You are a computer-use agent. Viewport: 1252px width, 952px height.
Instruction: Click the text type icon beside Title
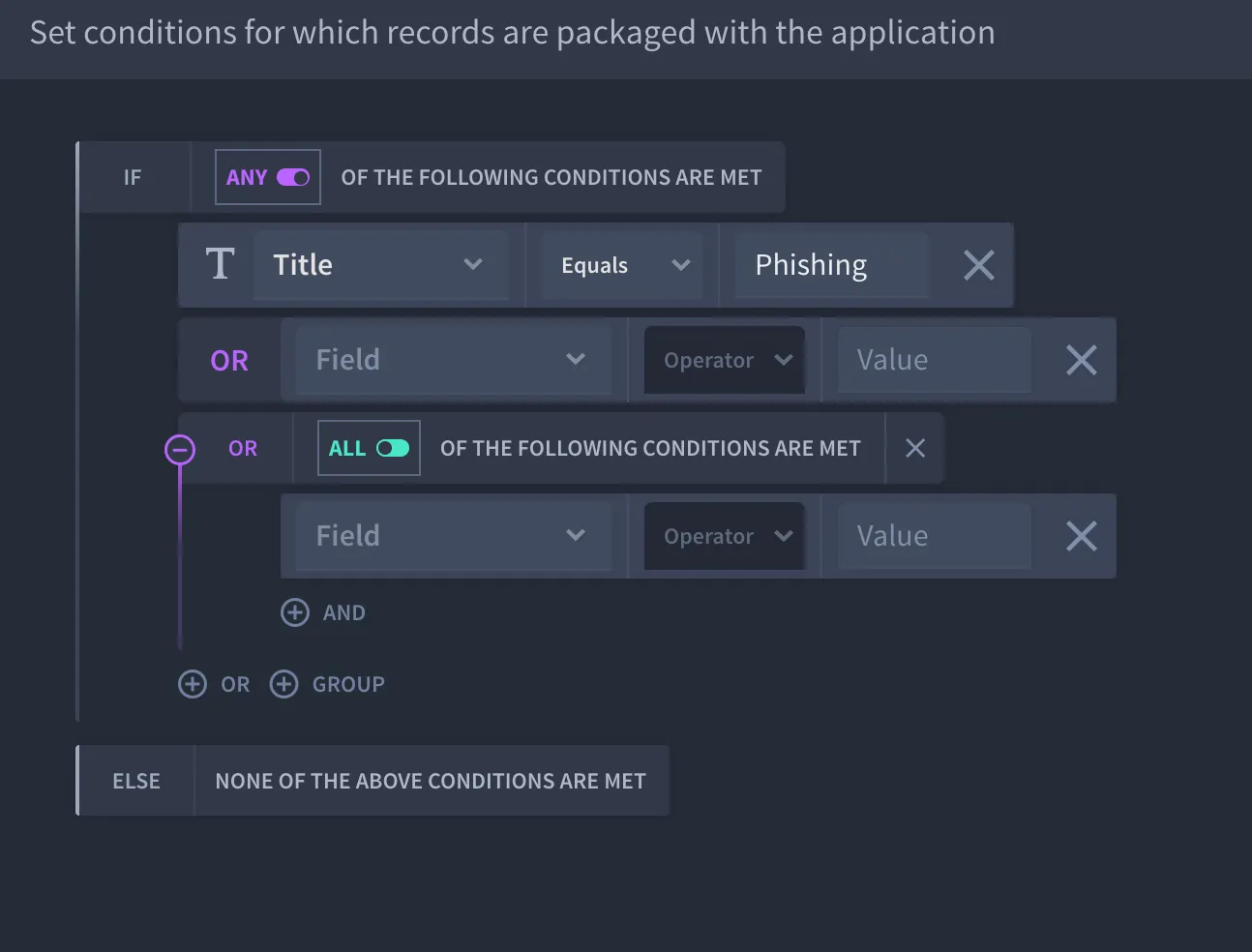[x=221, y=263]
